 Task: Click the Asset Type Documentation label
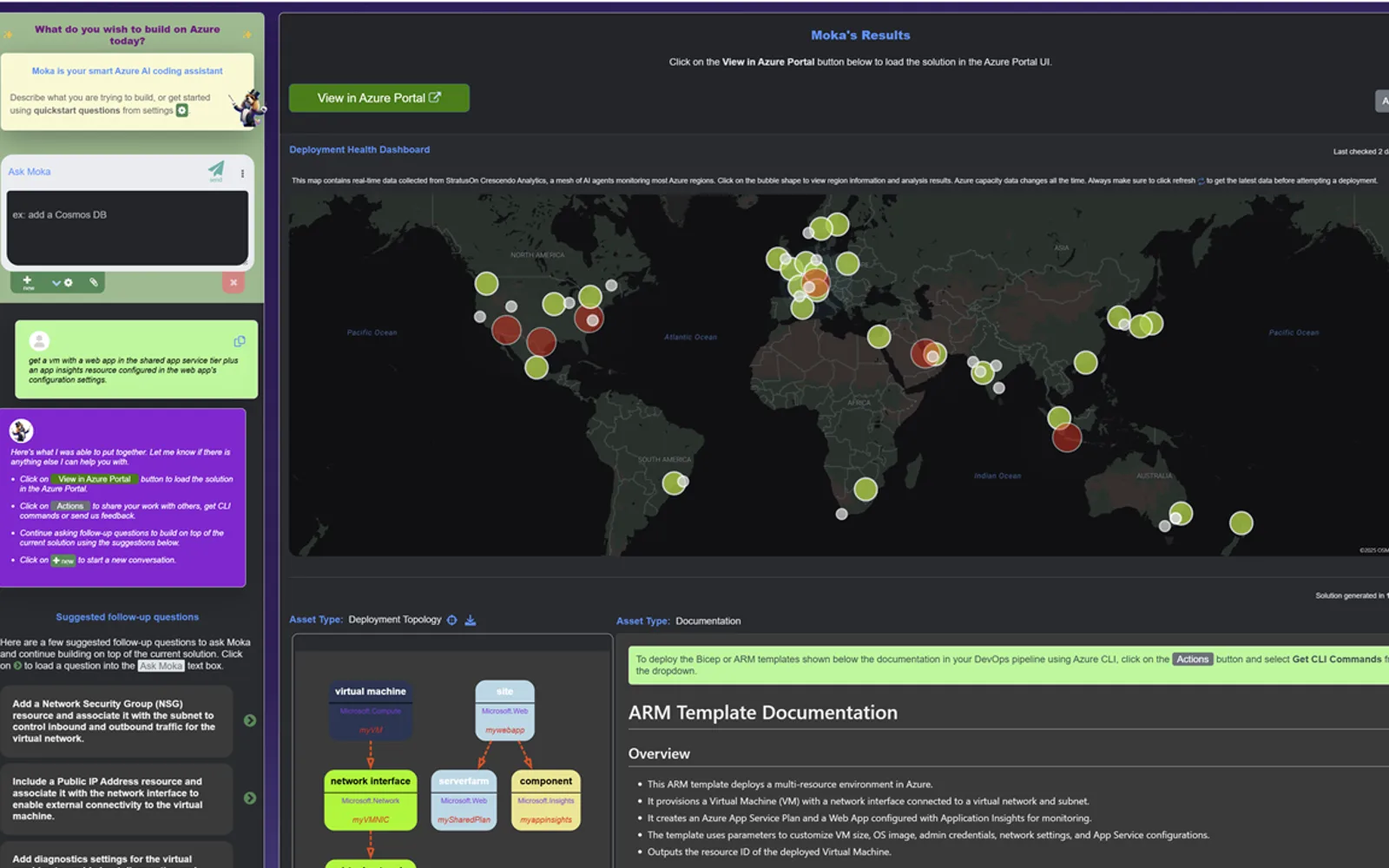pyautogui.click(x=679, y=621)
